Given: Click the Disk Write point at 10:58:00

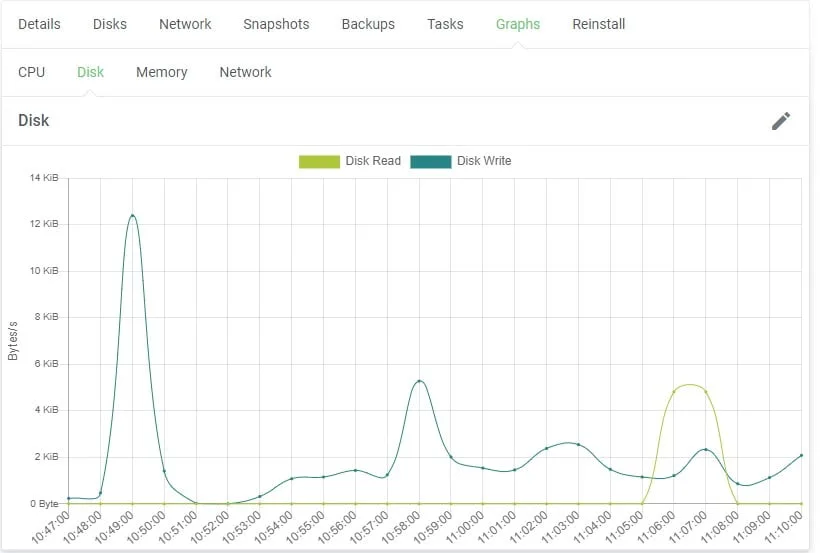Looking at the screenshot, I should coord(419,381).
